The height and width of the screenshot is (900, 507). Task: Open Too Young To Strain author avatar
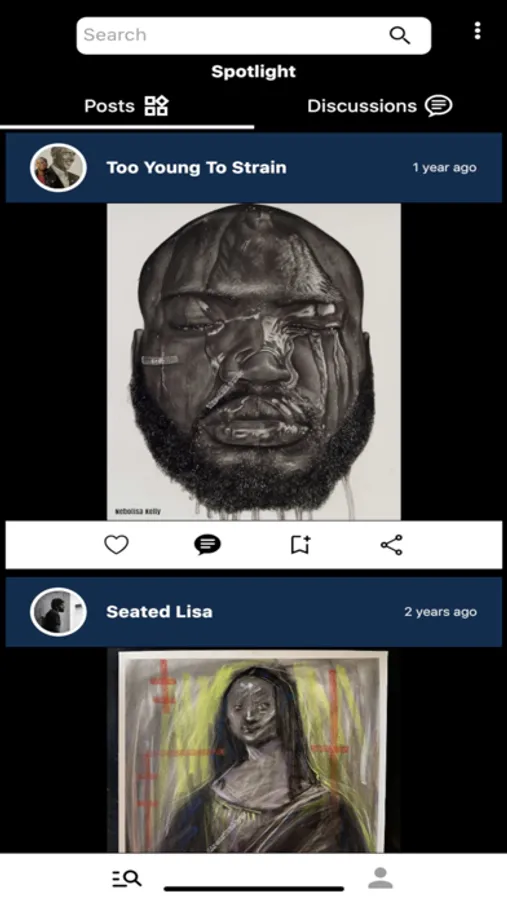(58, 168)
